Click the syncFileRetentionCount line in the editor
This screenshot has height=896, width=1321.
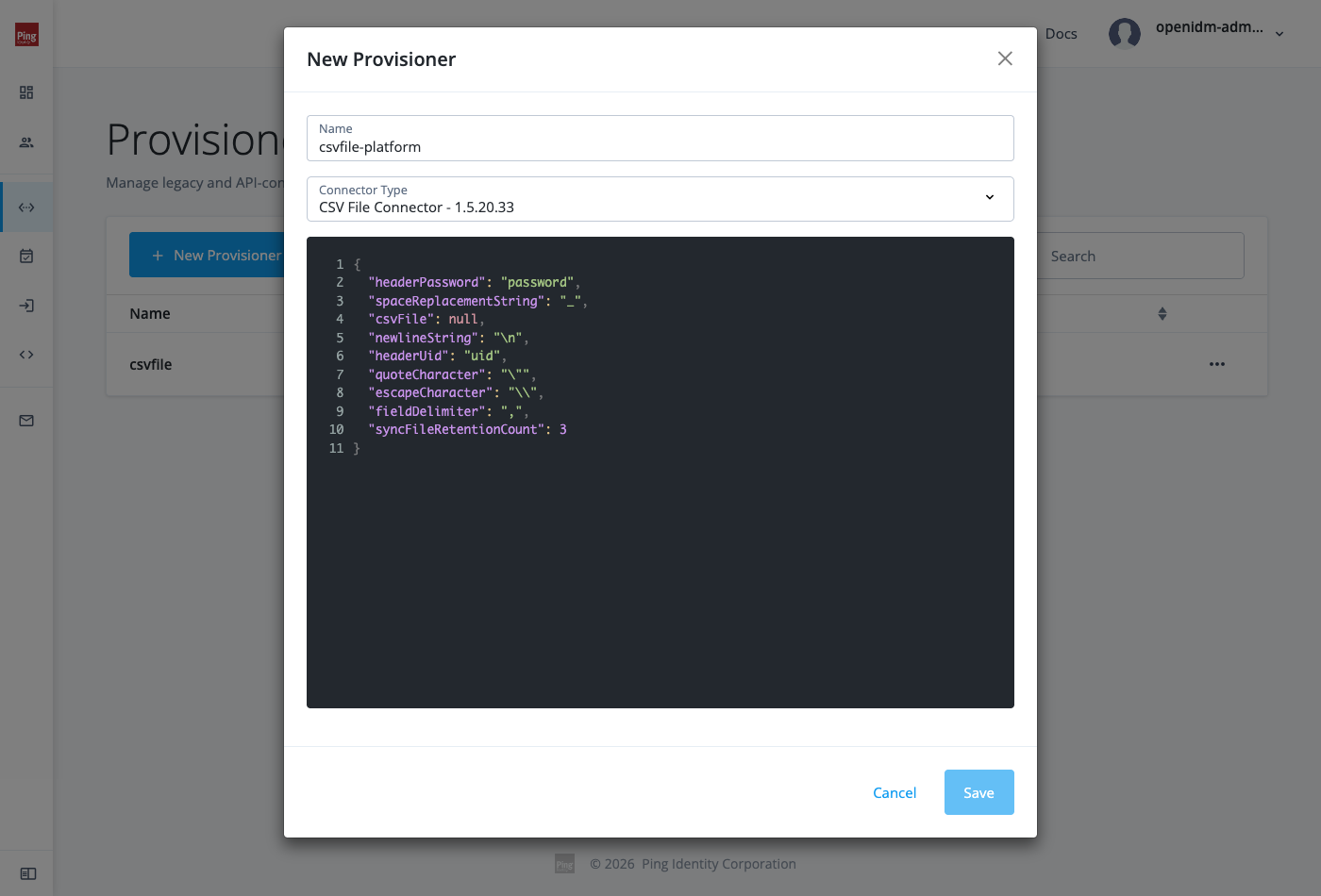coord(467,429)
